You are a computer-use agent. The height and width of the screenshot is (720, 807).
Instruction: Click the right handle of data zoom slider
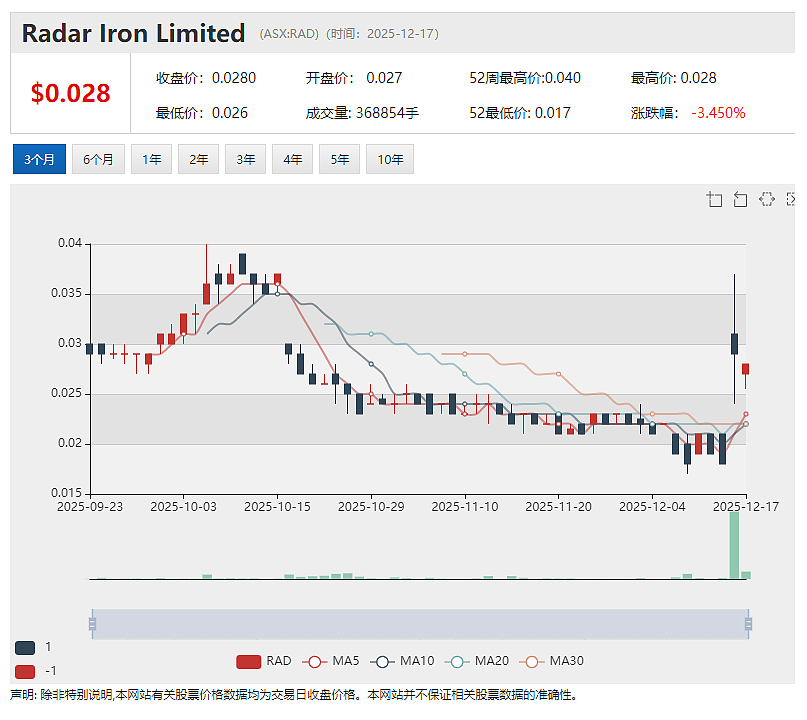748,624
